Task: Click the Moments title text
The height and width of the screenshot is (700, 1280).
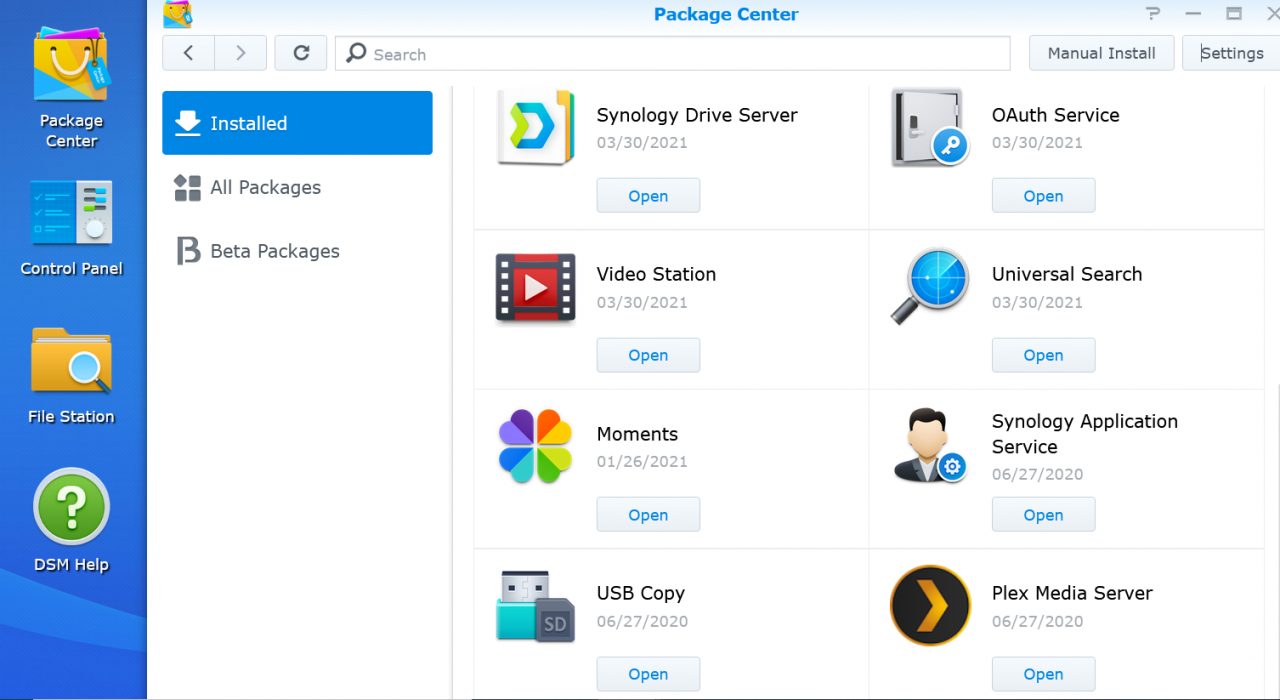Action: (x=637, y=434)
